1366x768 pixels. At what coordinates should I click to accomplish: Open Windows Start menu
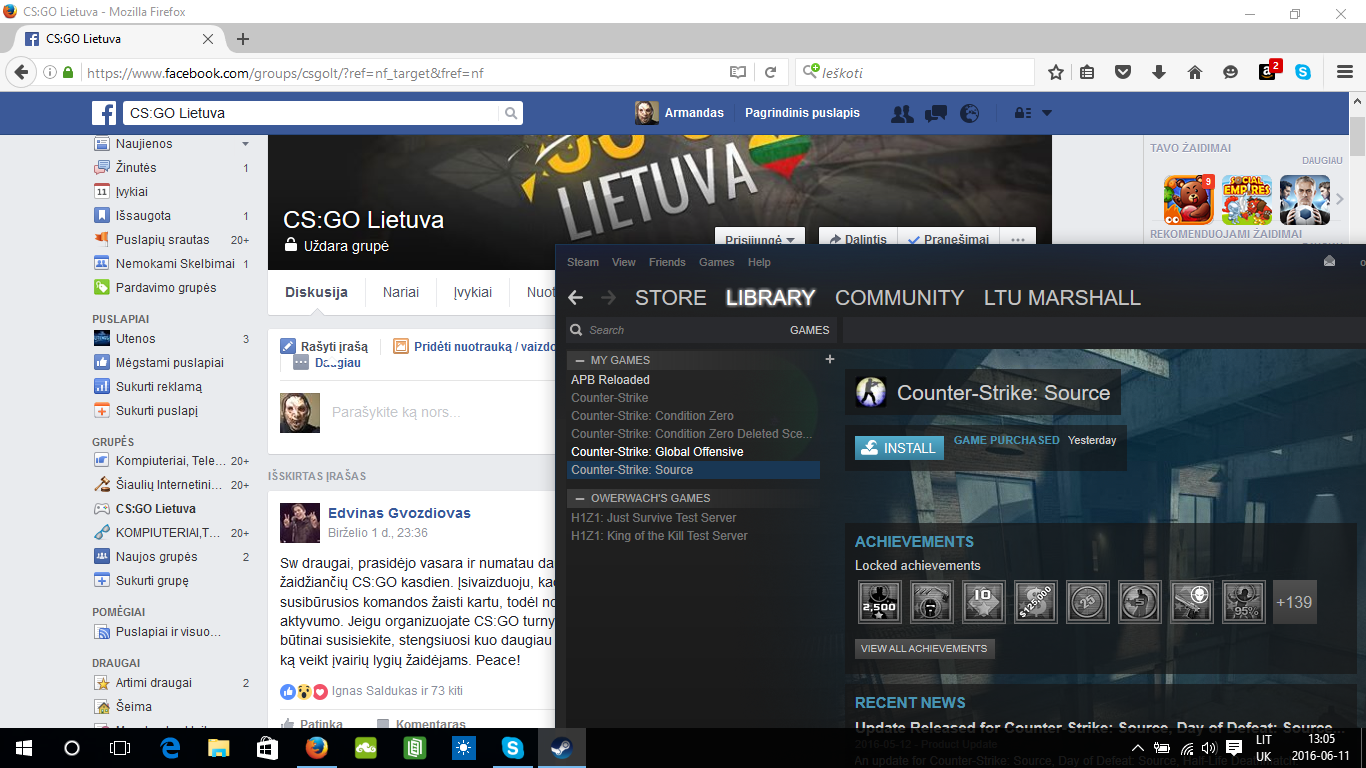click(x=24, y=747)
